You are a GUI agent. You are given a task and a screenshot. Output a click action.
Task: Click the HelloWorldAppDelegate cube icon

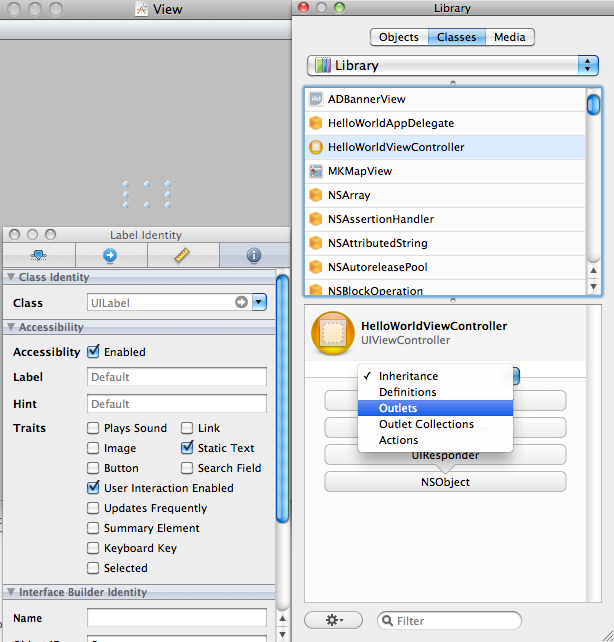pyautogui.click(x=316, y=123)
